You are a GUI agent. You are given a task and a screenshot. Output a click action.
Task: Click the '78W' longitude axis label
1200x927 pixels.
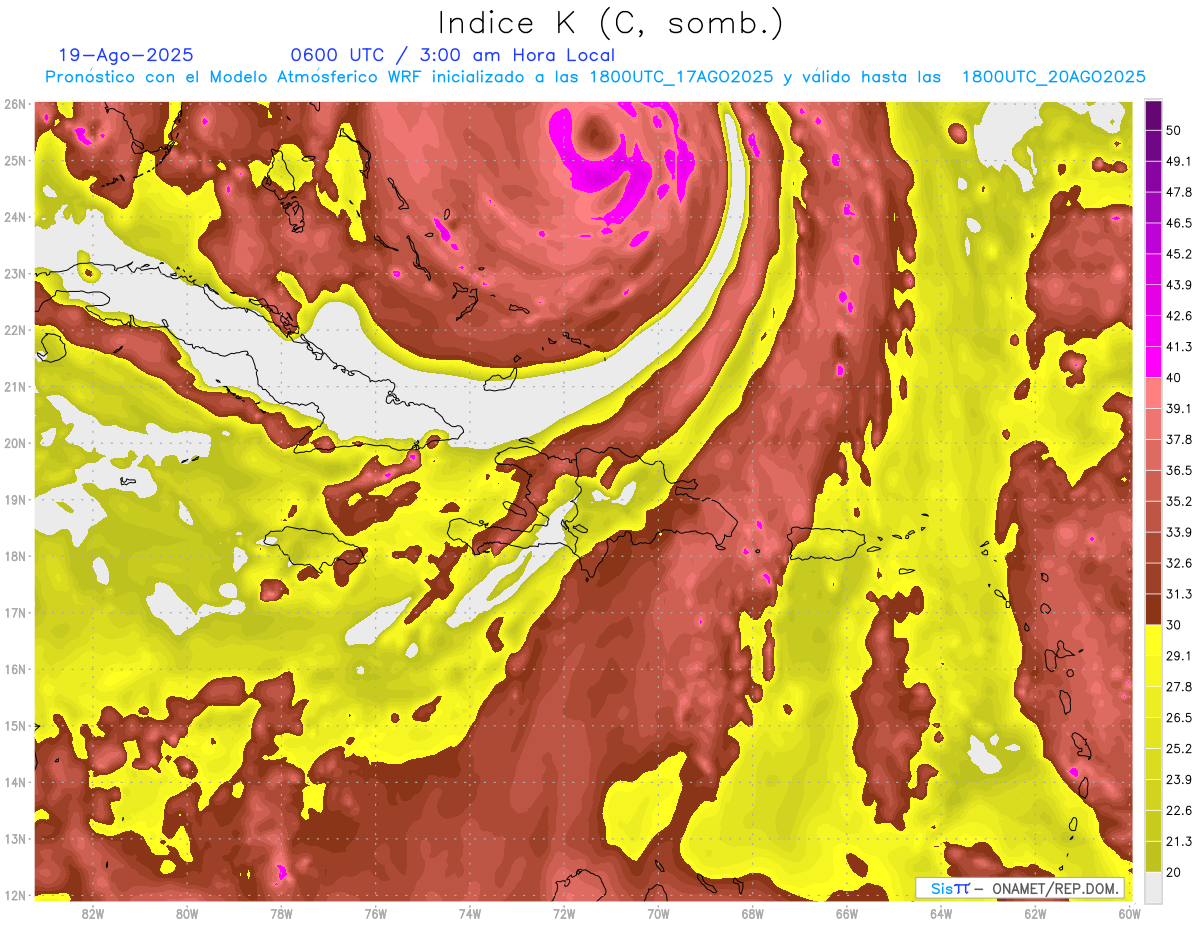pos(281,913)
